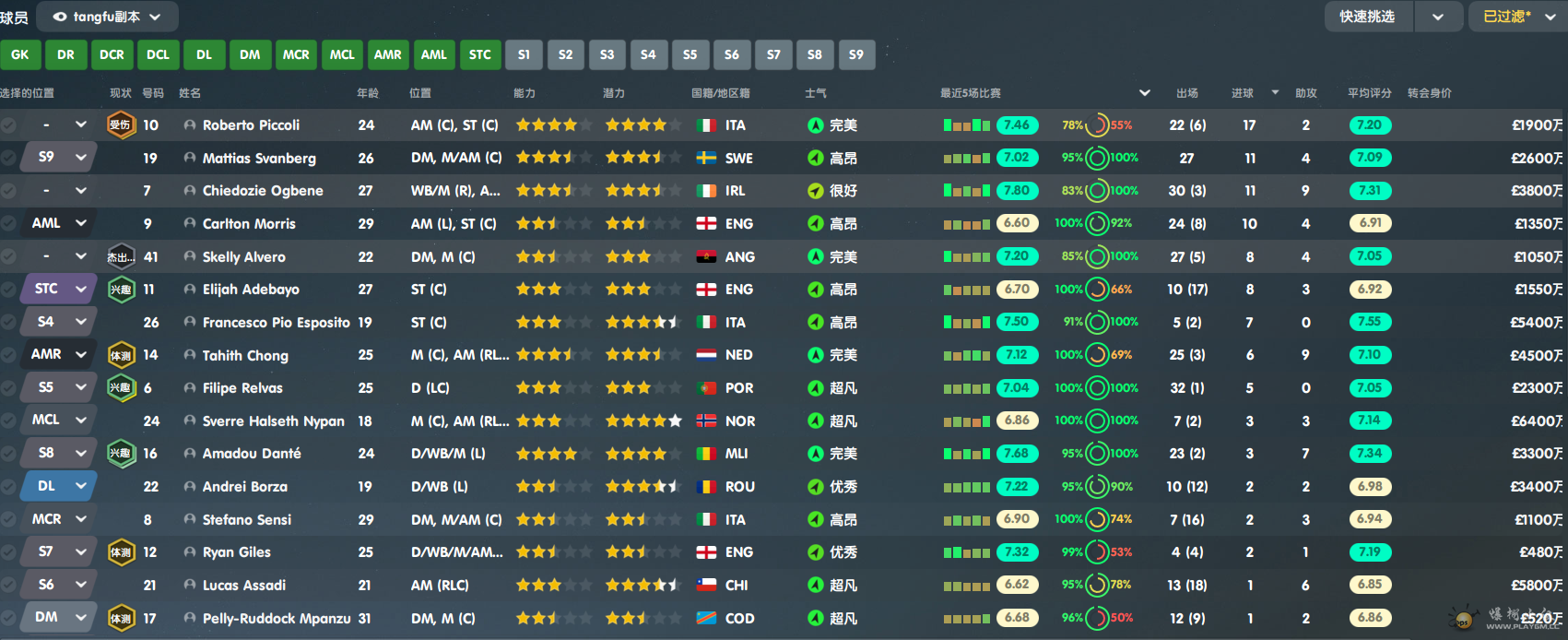
Task: Click Chiedozie Ogbene's morale icon
Action: 815,191
